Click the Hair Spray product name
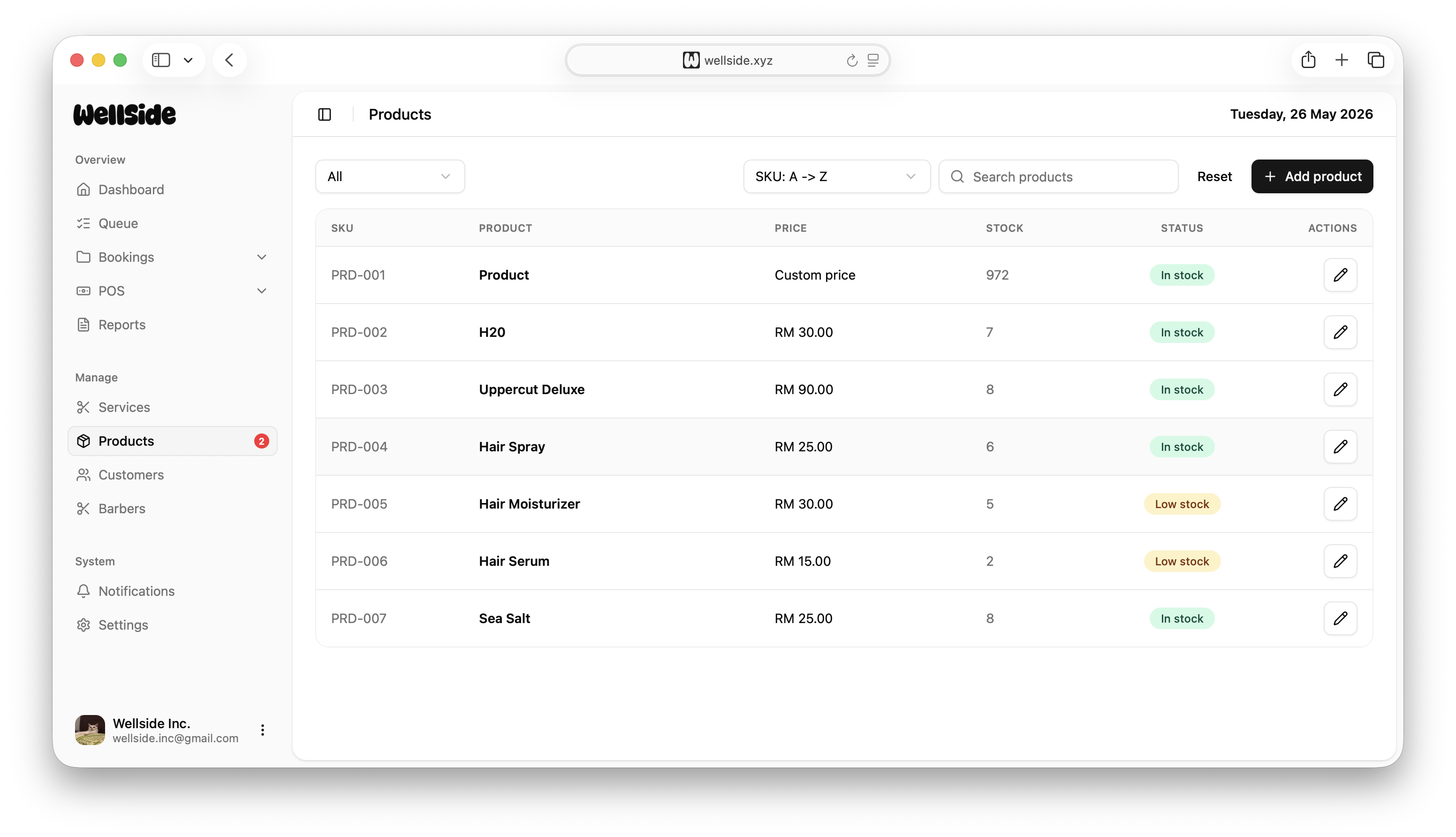Screen dimensions: 1456x837 coord(511,447)
